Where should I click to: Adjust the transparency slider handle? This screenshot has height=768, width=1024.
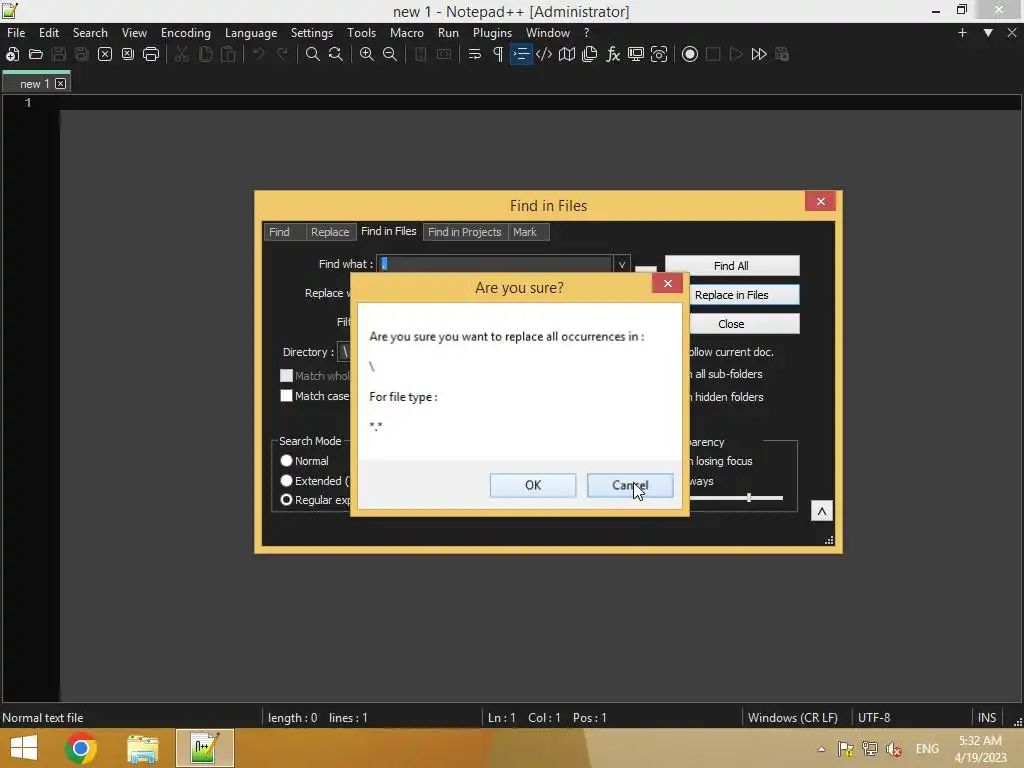tap(749, 498)
